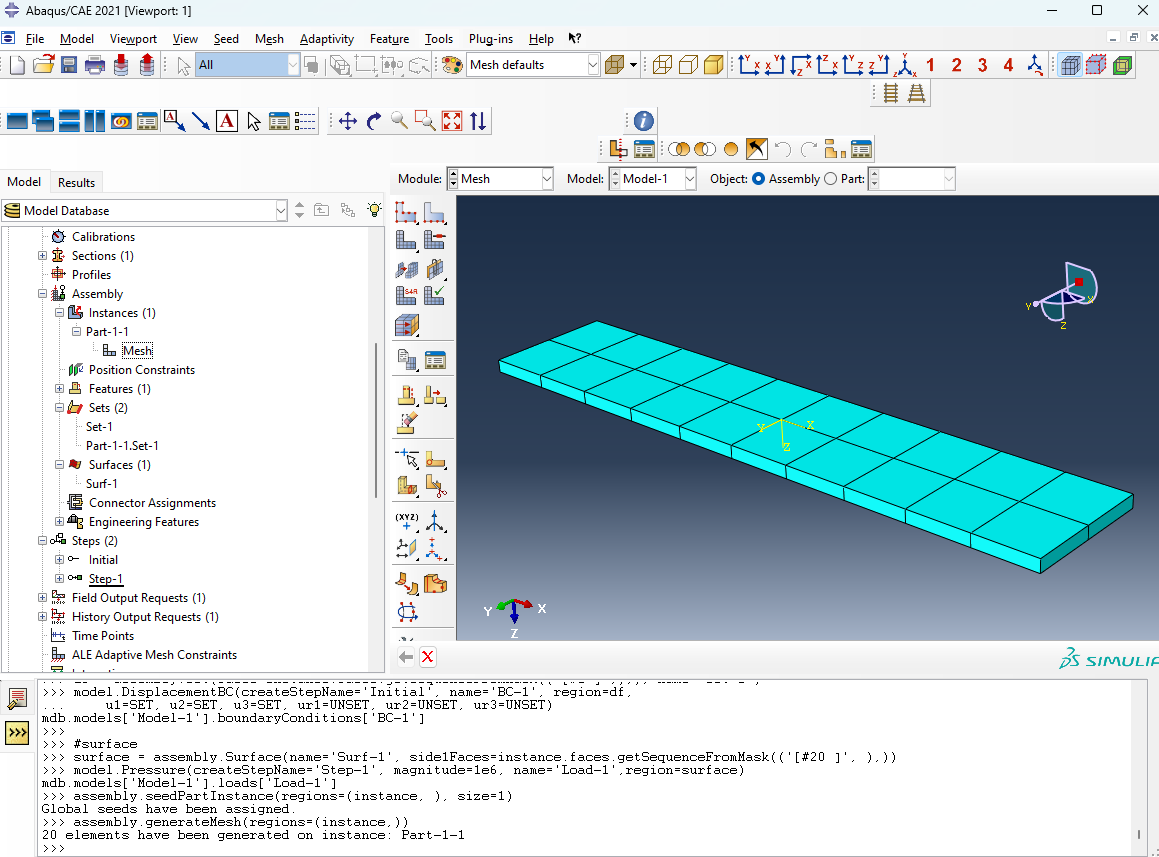Expand the Field Output Requests tree node

click(x=42, y=598)
